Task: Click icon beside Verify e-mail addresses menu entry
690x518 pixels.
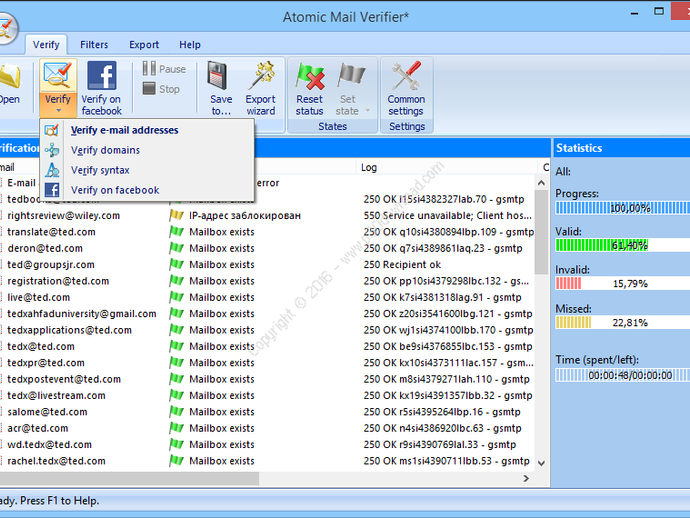Action: [x=51, y=130]
